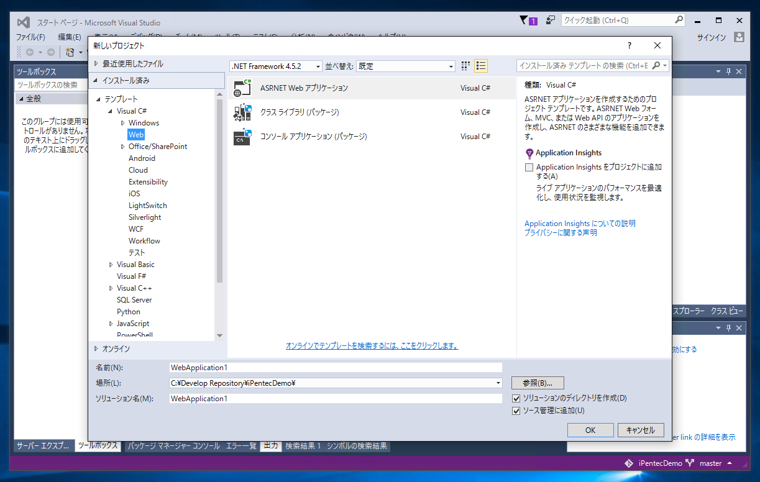Expand the オンライン section
The image size is (760, 482).
click(x=96, y=349)
